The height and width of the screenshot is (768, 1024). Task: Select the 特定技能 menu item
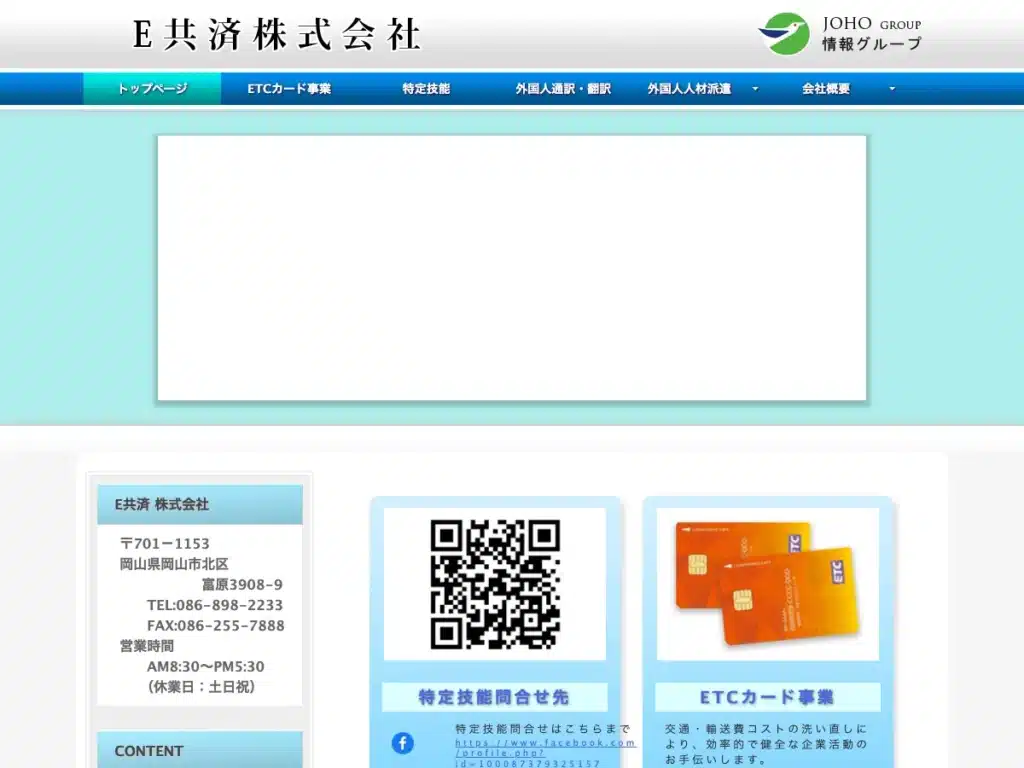426,89
